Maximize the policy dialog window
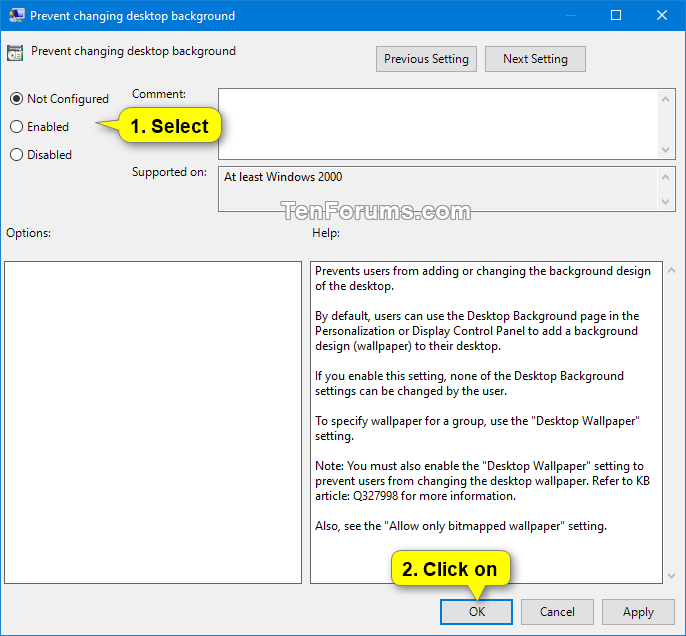 [x=616, y=15]
